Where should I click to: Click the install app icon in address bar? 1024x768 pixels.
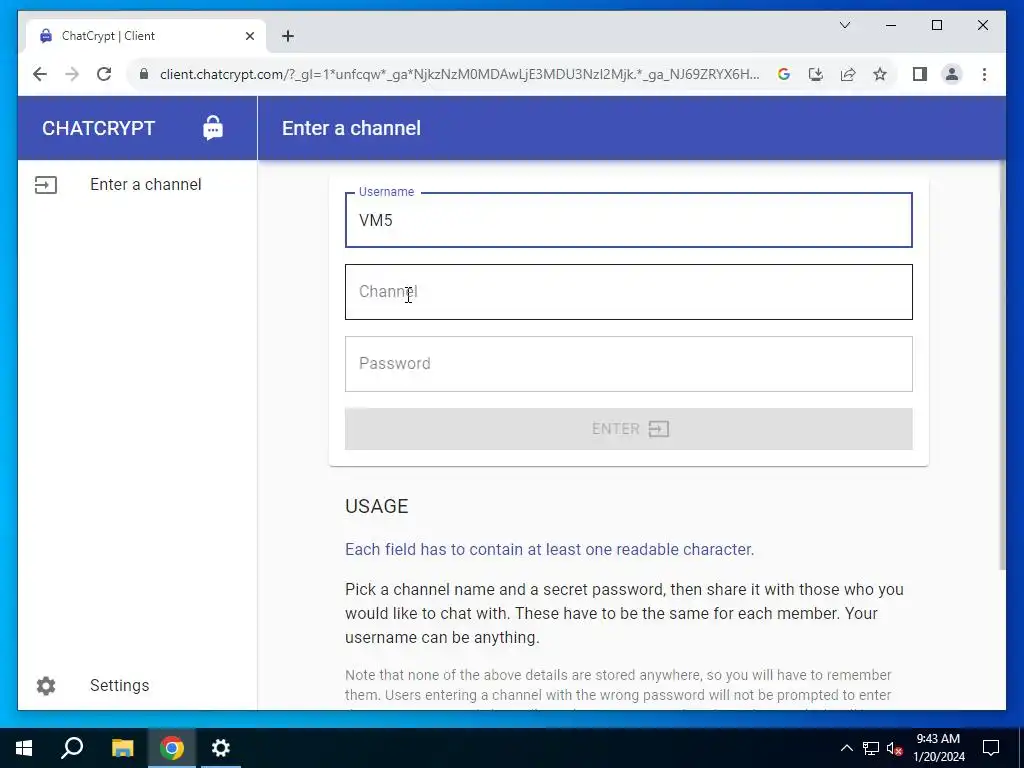tap(816, 74)
